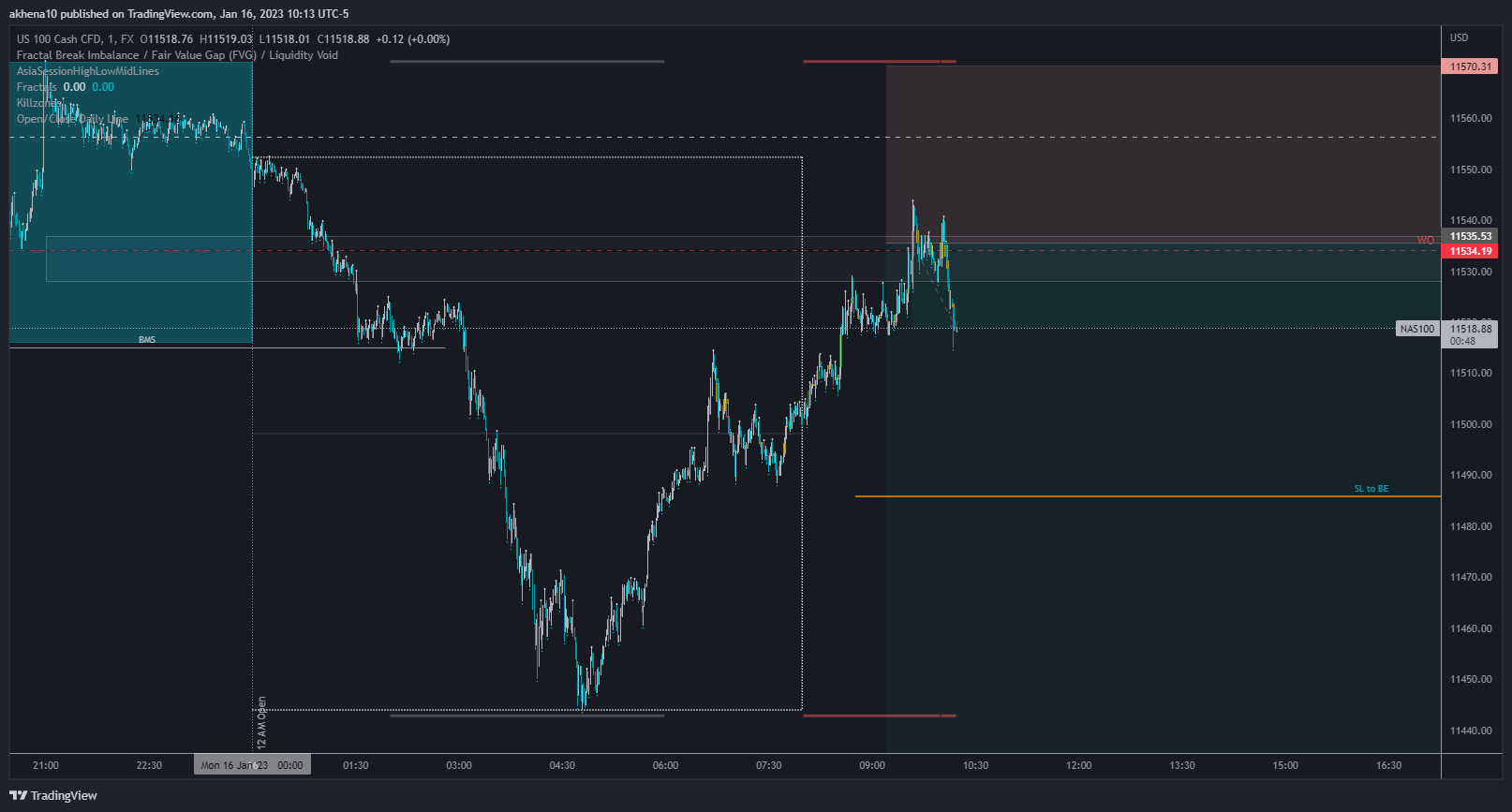Click the 11535.53 price label
This screenshot has height=812, width=1512.
point(1469,236)
